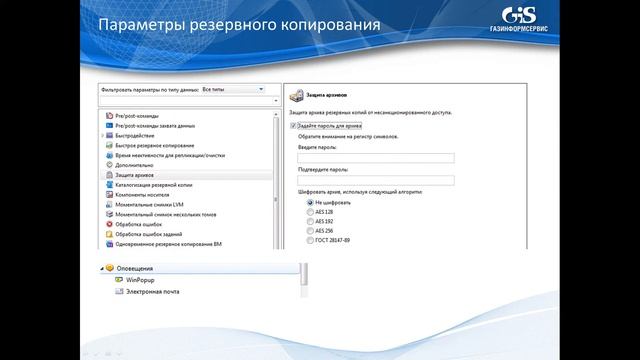Select Моментальный снимок нескольких томов text
Image resolution: width=640 pixels, height=360 pixels.
166,214
